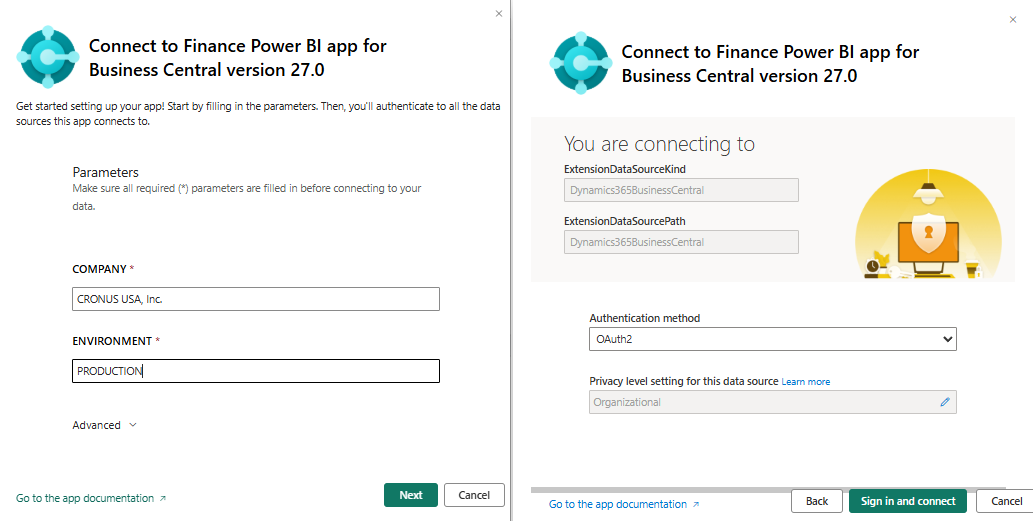1033x521 pixels.
Task: Click the security shield monitor illustration
Action: 927,228
